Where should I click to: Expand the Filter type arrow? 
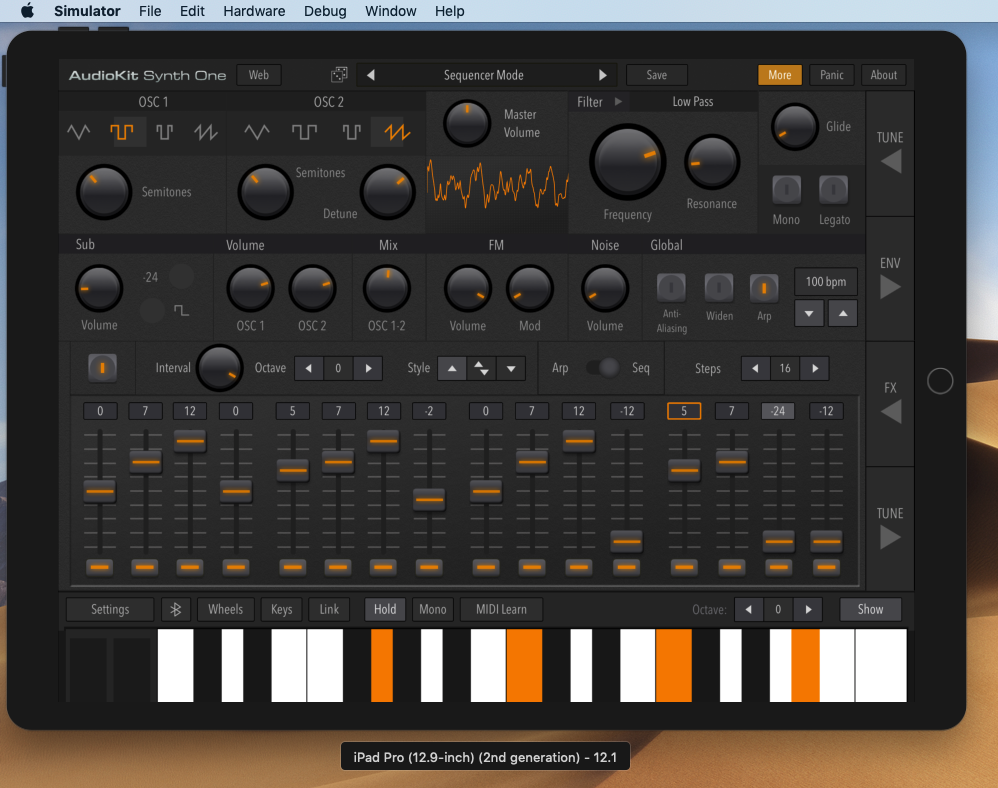[618, 101]
